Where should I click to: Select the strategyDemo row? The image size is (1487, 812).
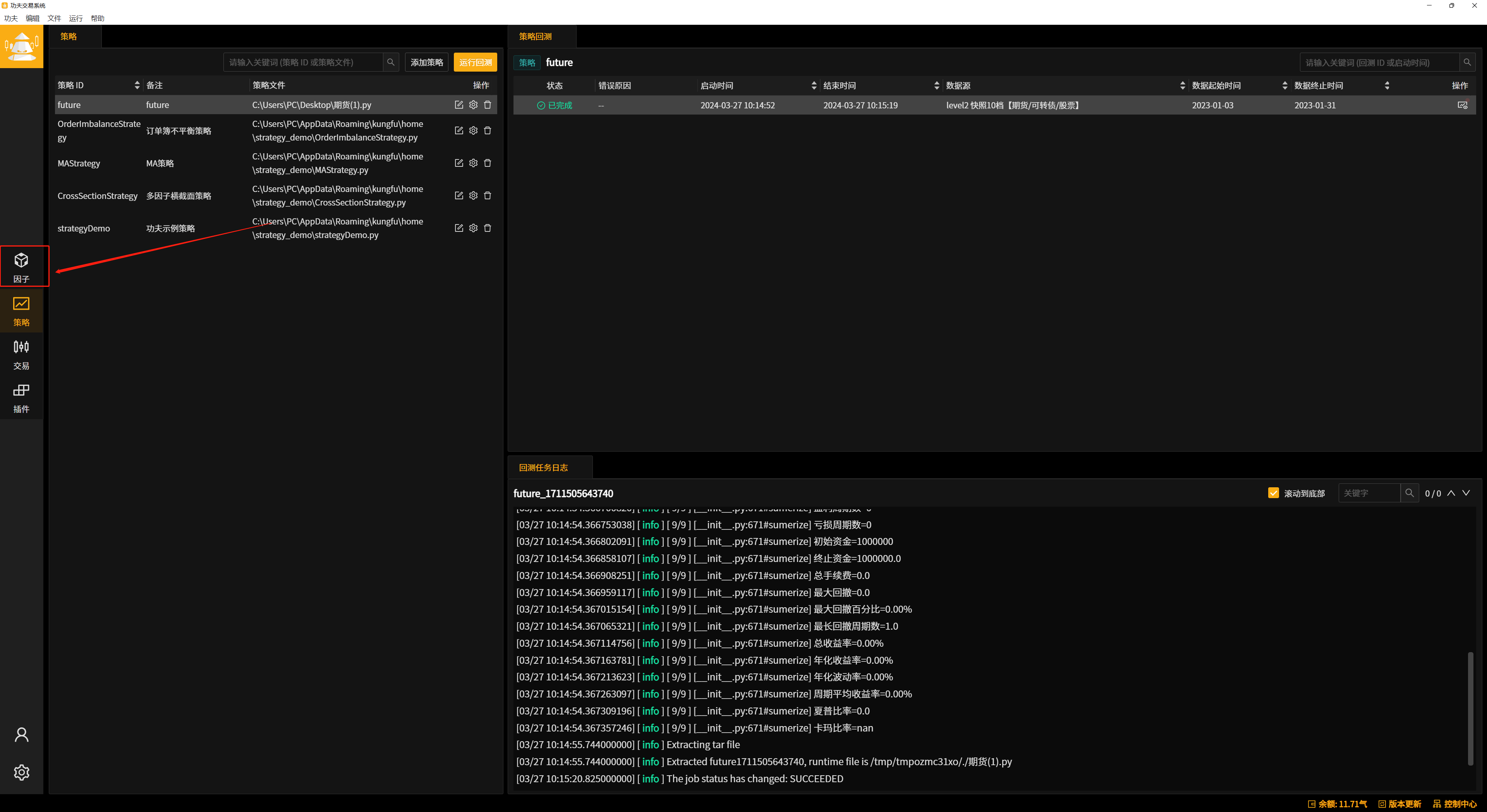tap(276, 228)
